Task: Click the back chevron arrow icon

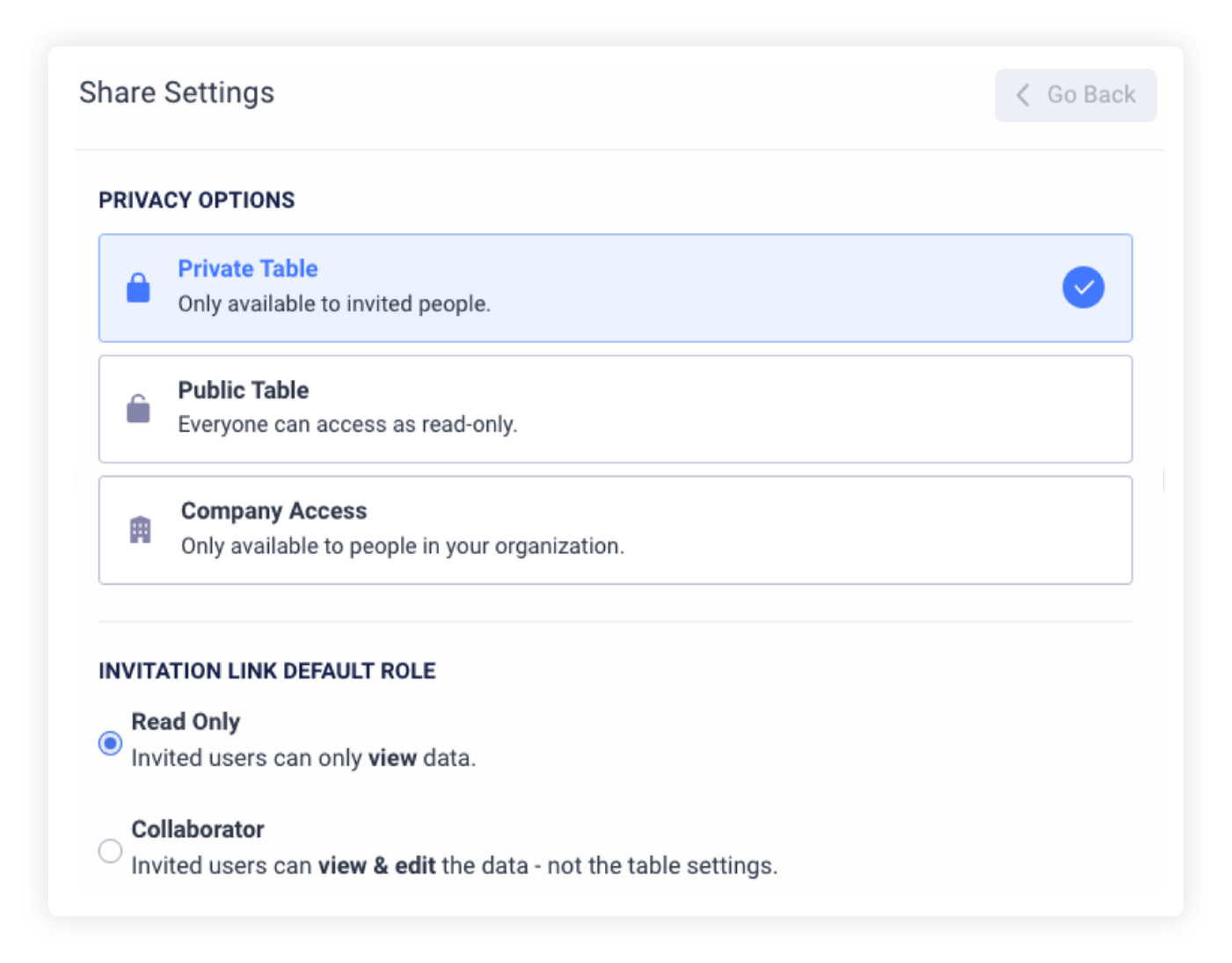Action: point(1023,95)
